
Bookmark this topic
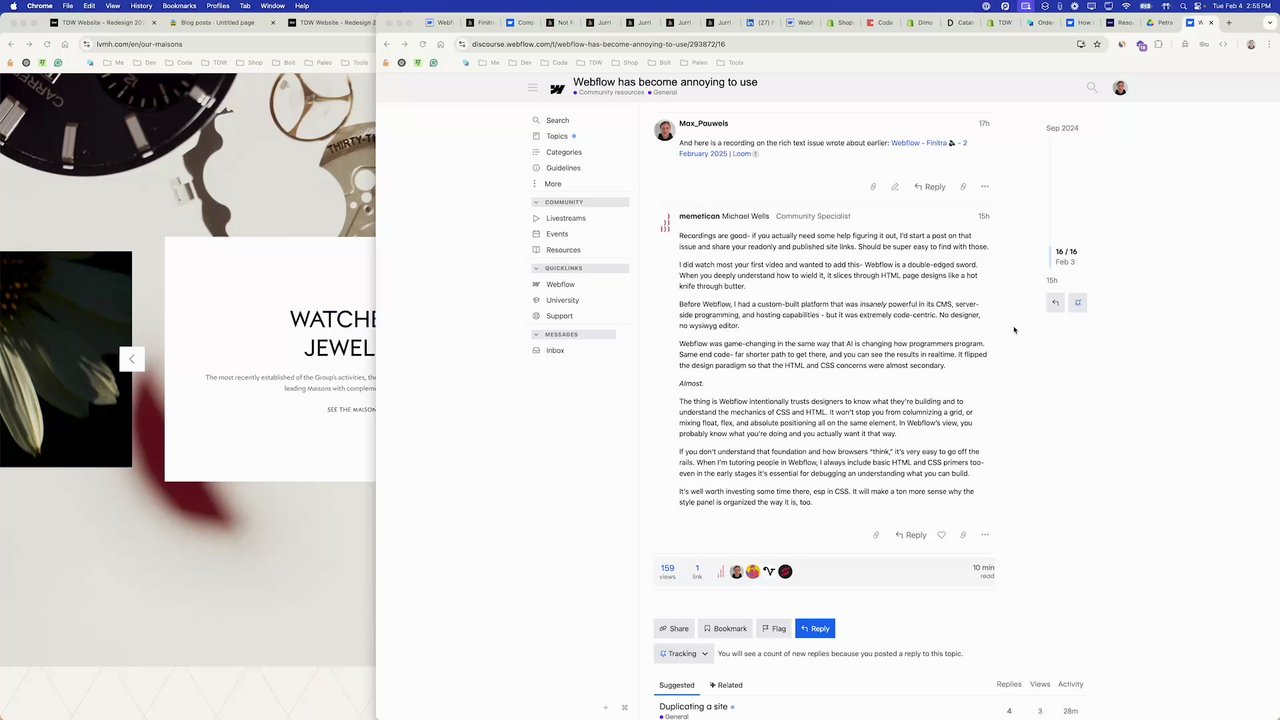725,629
